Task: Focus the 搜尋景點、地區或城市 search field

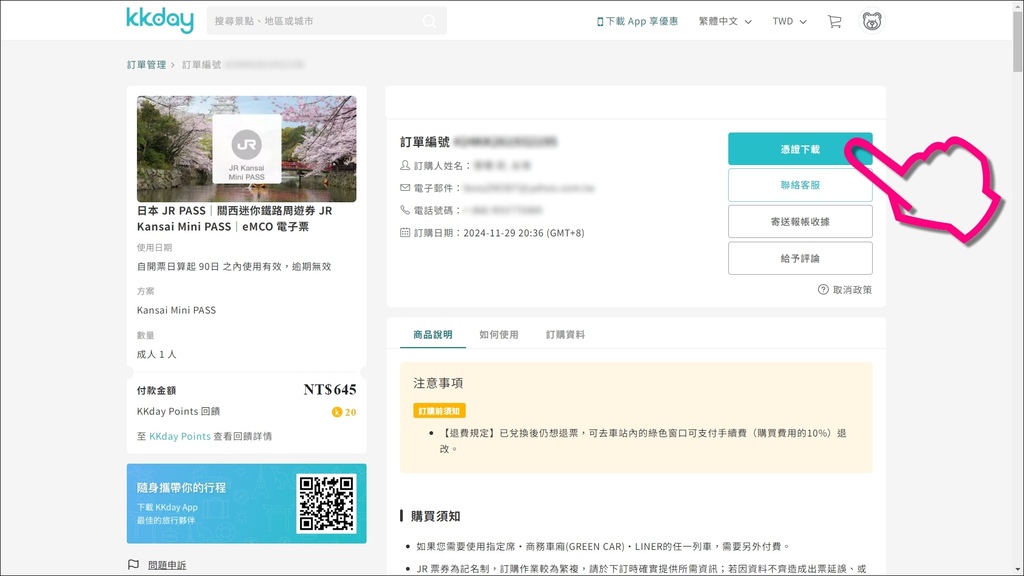Action: [327, 21]
